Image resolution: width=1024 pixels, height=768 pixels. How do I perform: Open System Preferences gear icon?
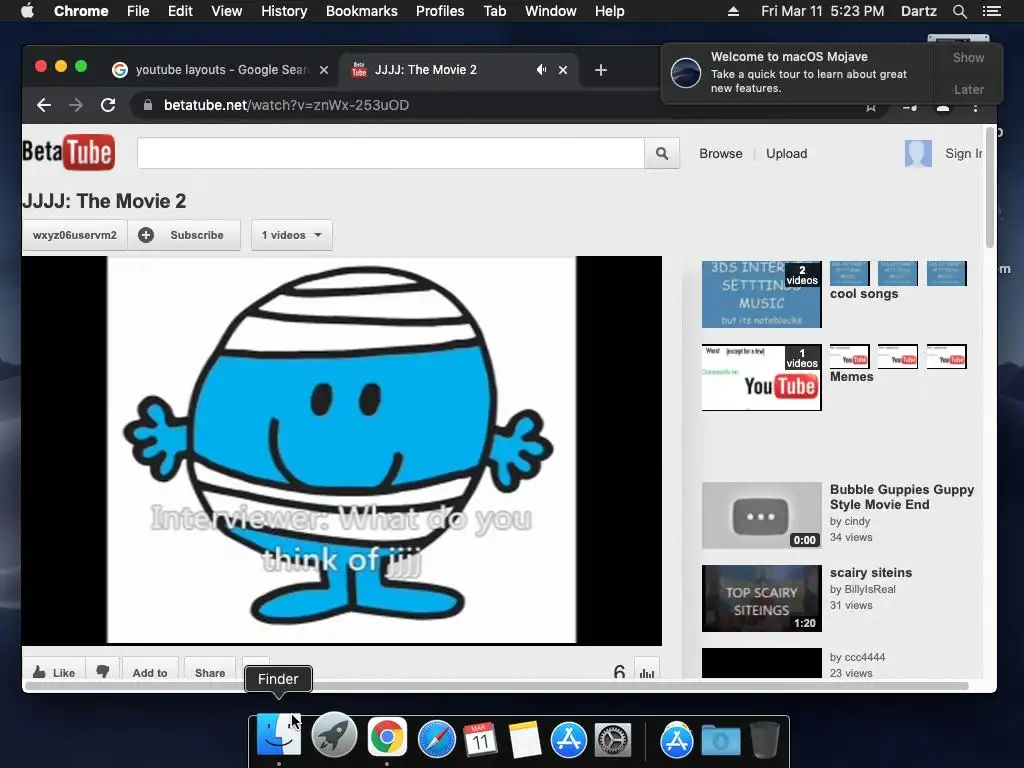pos(613,739)
